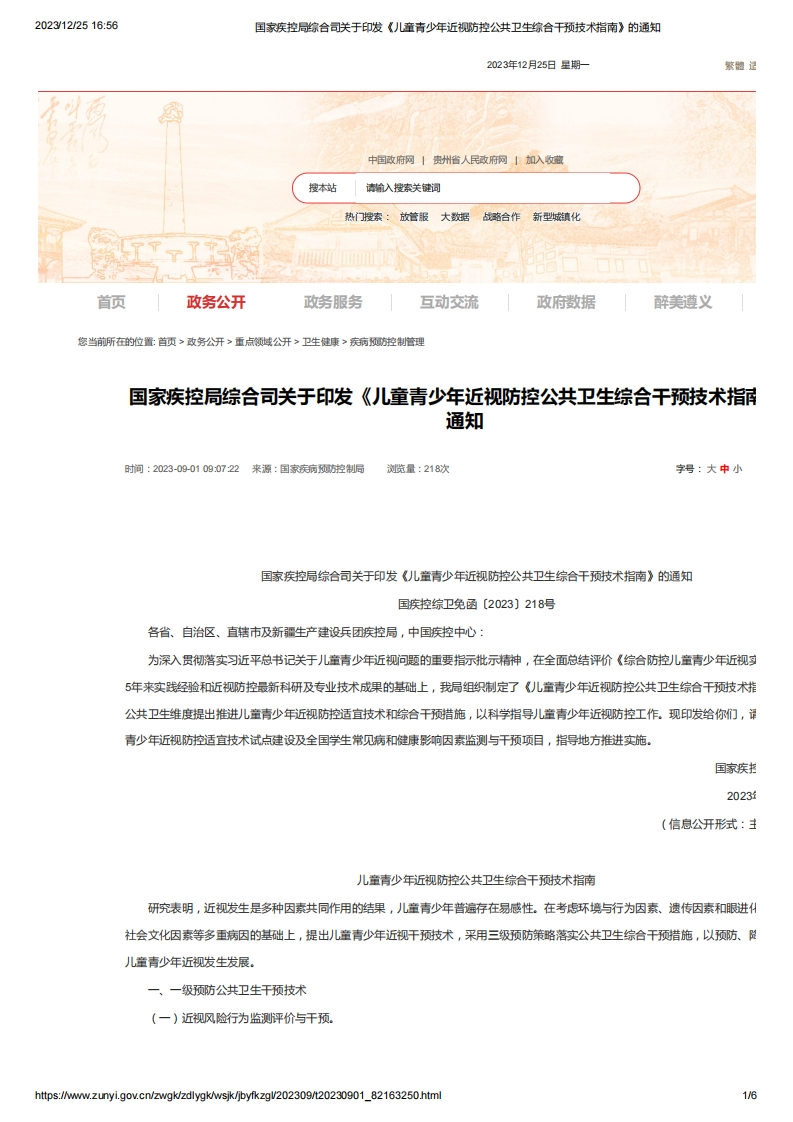
Task: Search hot keyword 放管服
Action: coord(414,217)
